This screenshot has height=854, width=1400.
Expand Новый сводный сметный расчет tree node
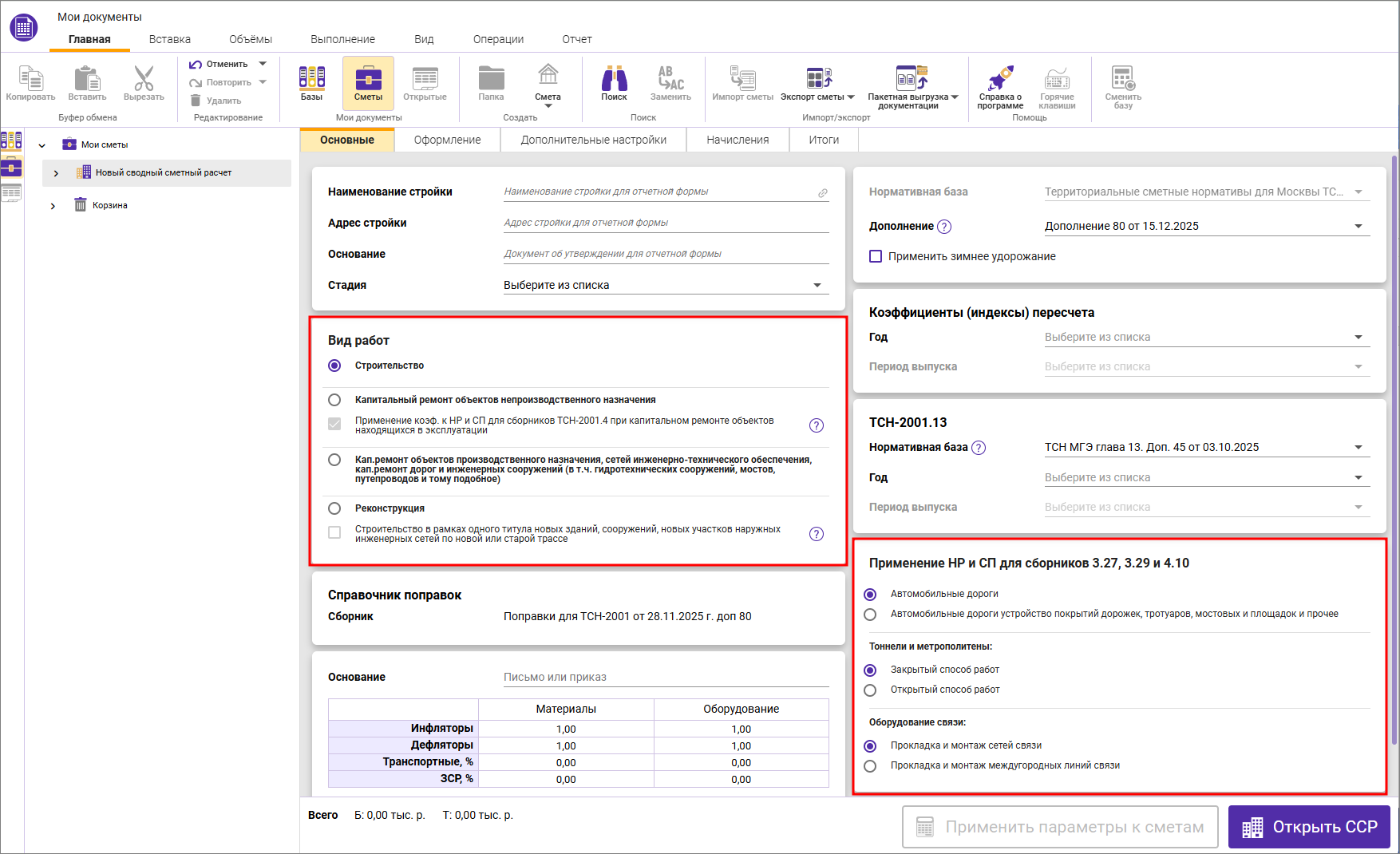click(56, 173)
